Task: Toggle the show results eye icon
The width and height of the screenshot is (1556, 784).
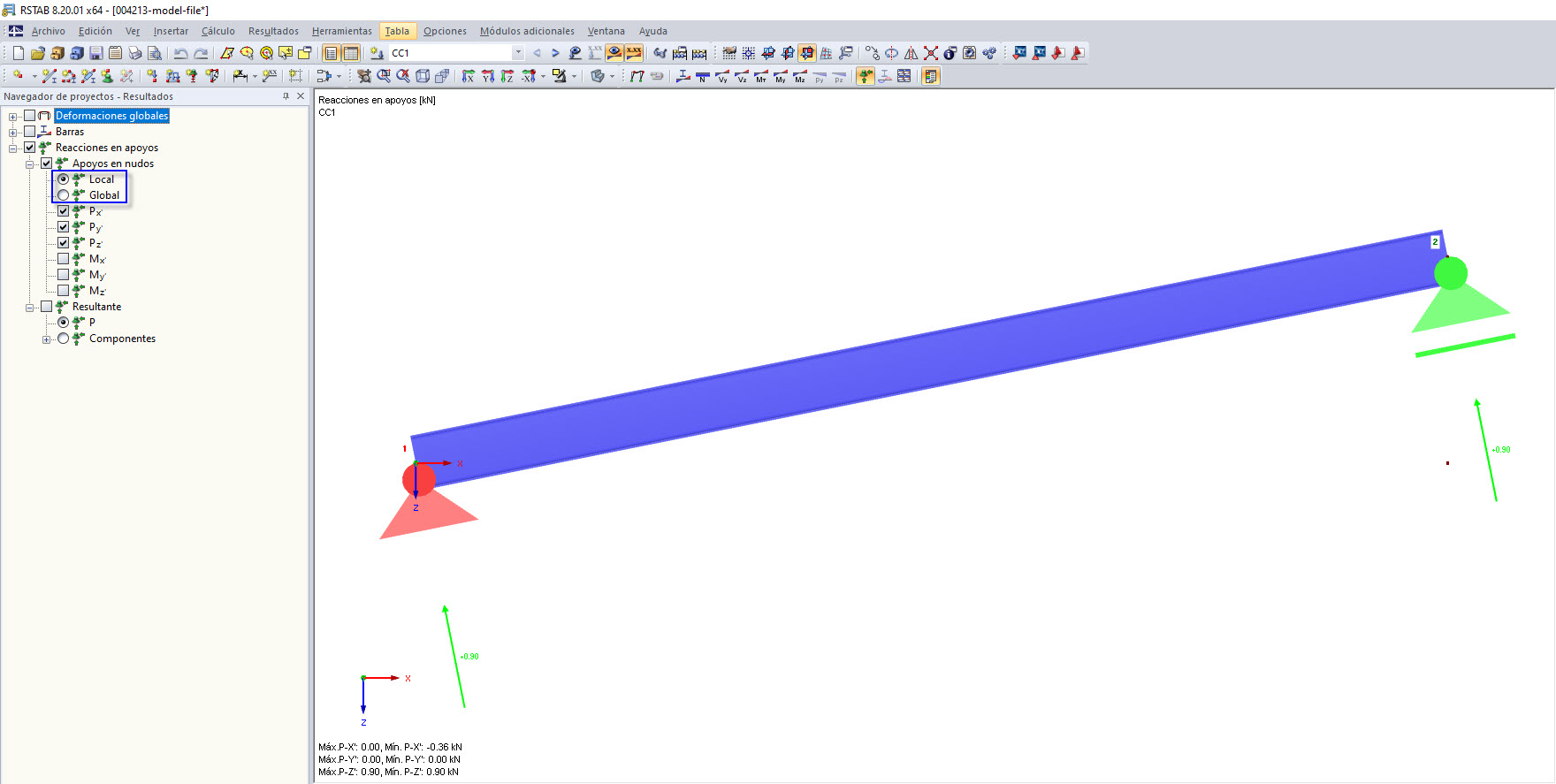Action: click(x=614, y=53)
